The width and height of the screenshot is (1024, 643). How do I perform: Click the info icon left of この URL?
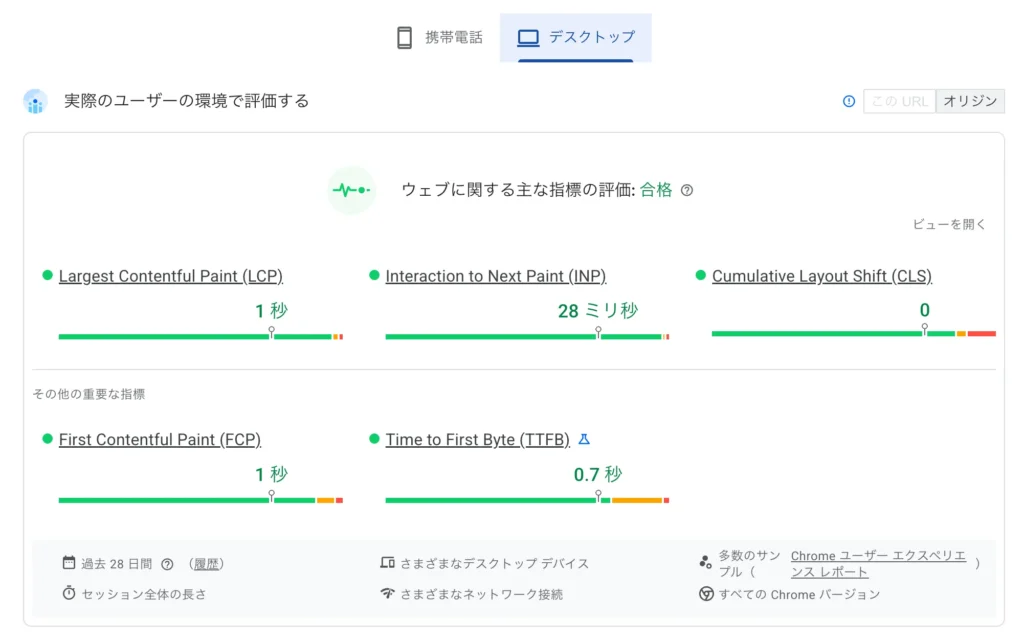click(848, 101)
